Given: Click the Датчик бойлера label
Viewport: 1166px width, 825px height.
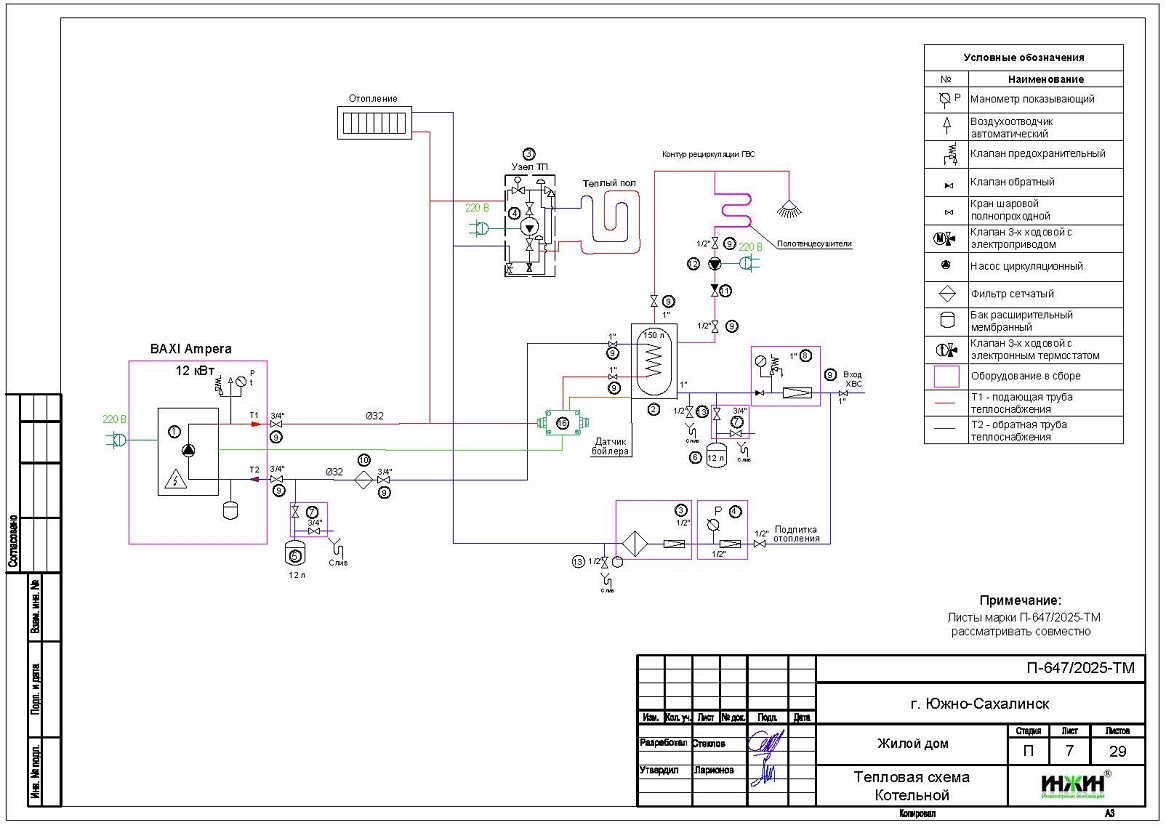Looking at the screenshot, I should click(x=612, y=446).
